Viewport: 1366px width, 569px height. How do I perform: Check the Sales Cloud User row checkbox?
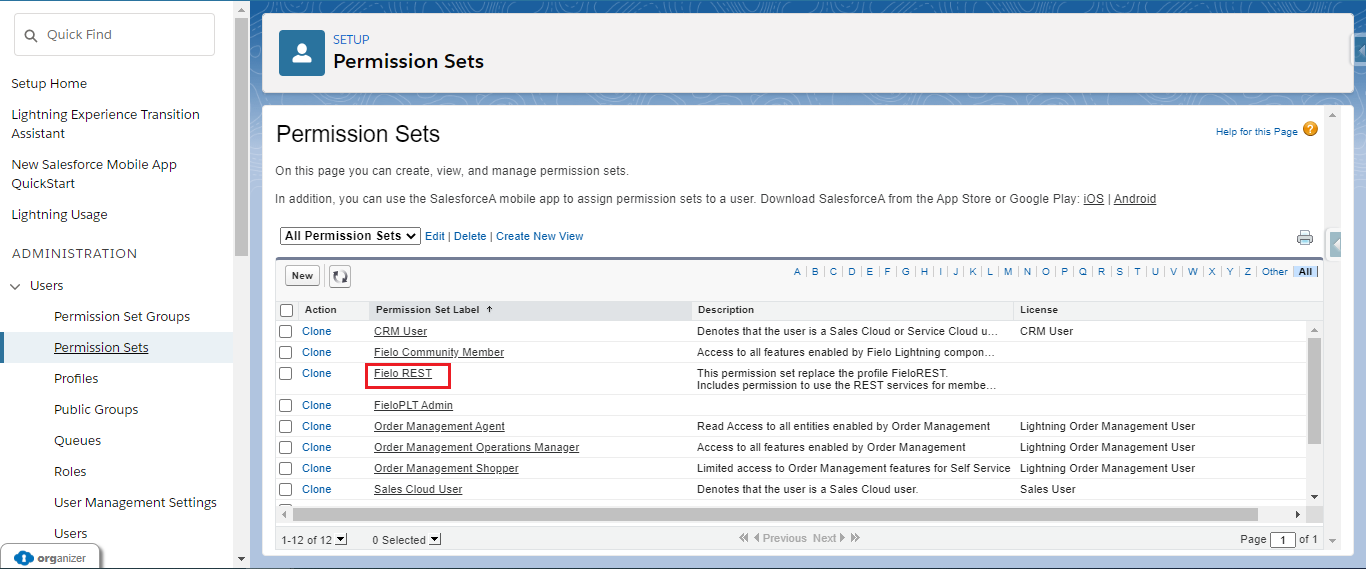(x=286, y=489)
